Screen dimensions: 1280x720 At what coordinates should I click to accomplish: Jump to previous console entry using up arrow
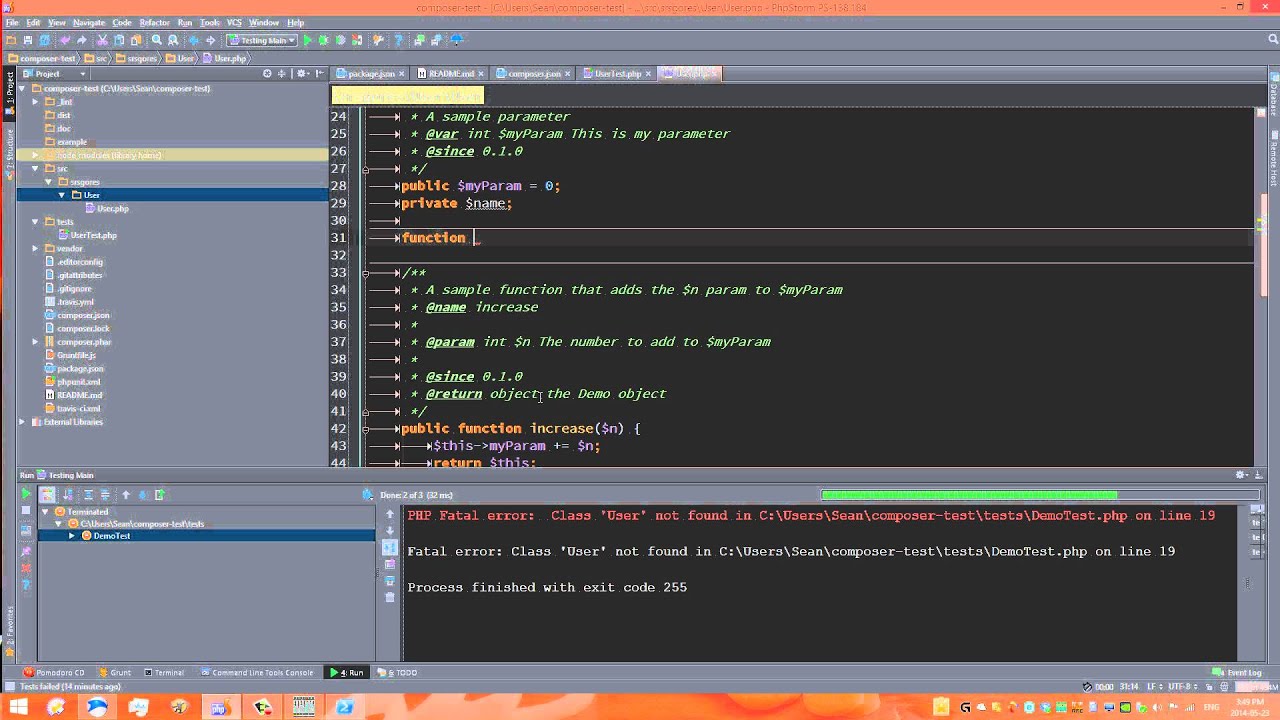click(x=390, y=513)
